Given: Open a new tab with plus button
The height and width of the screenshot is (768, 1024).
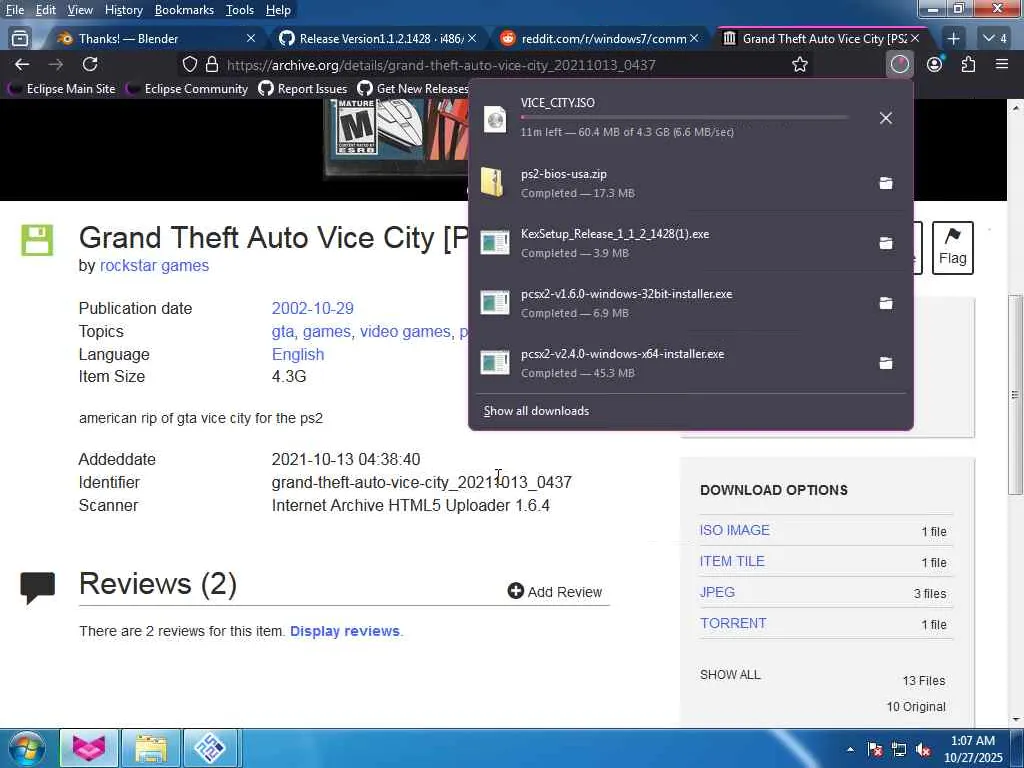Looking at the screenshot, I should point(953,39).
